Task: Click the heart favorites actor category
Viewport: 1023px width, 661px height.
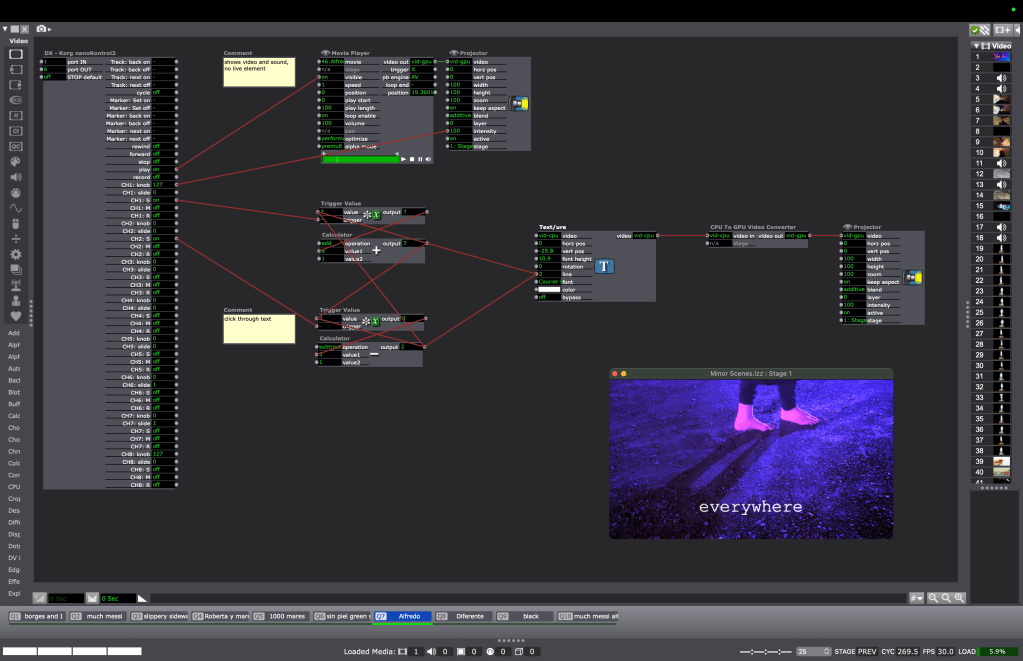Action: click(x=16, y=316)
